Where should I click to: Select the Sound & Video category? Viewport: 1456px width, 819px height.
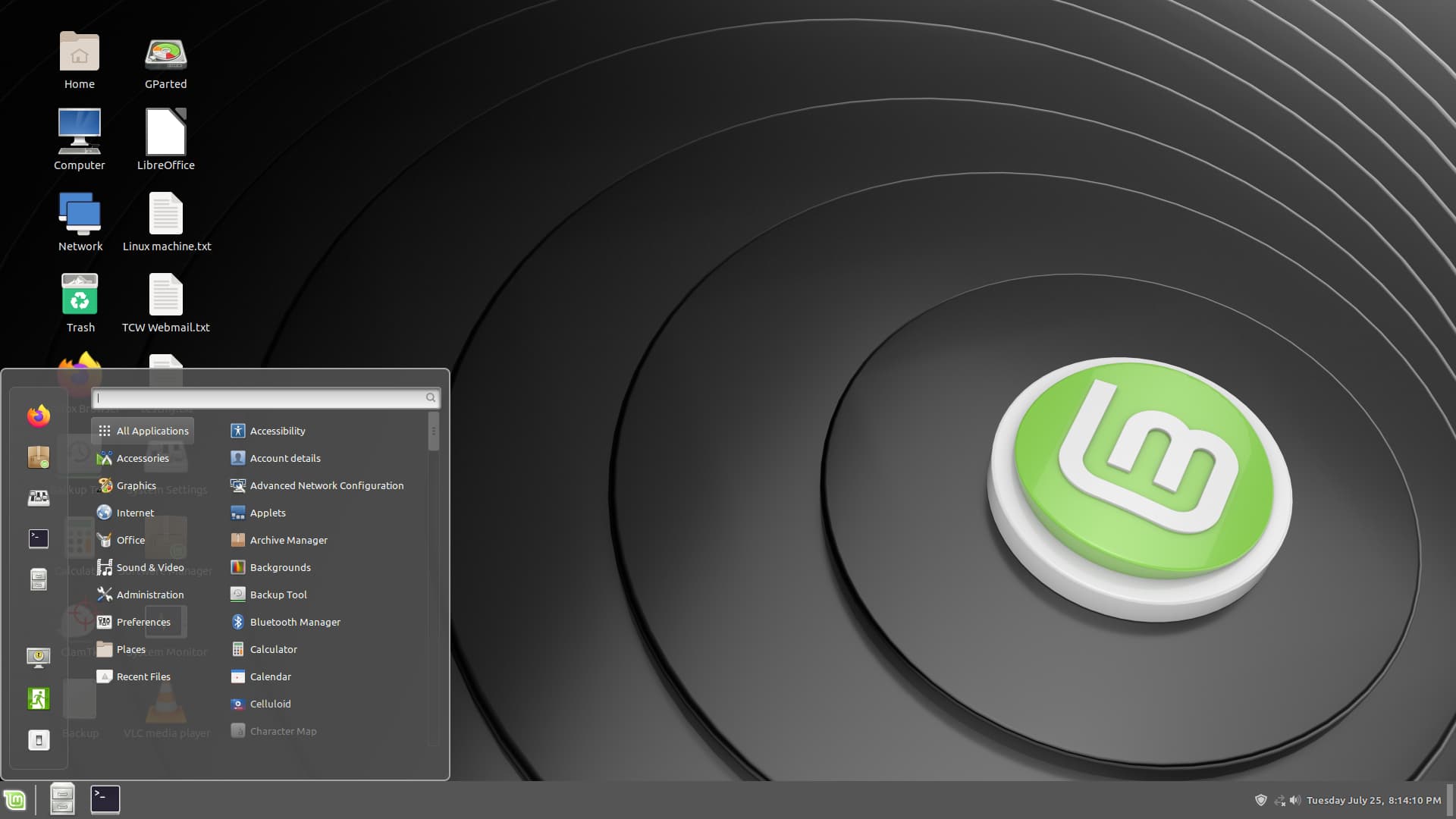[149, 567]
